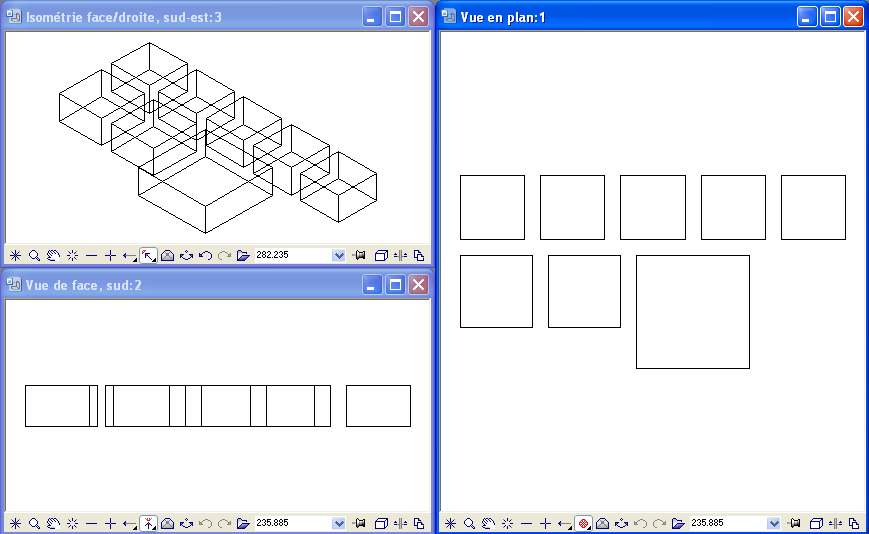Open saved views folder in Isométrie window
This screenshot has height=534, width=869.
[243, 255]
